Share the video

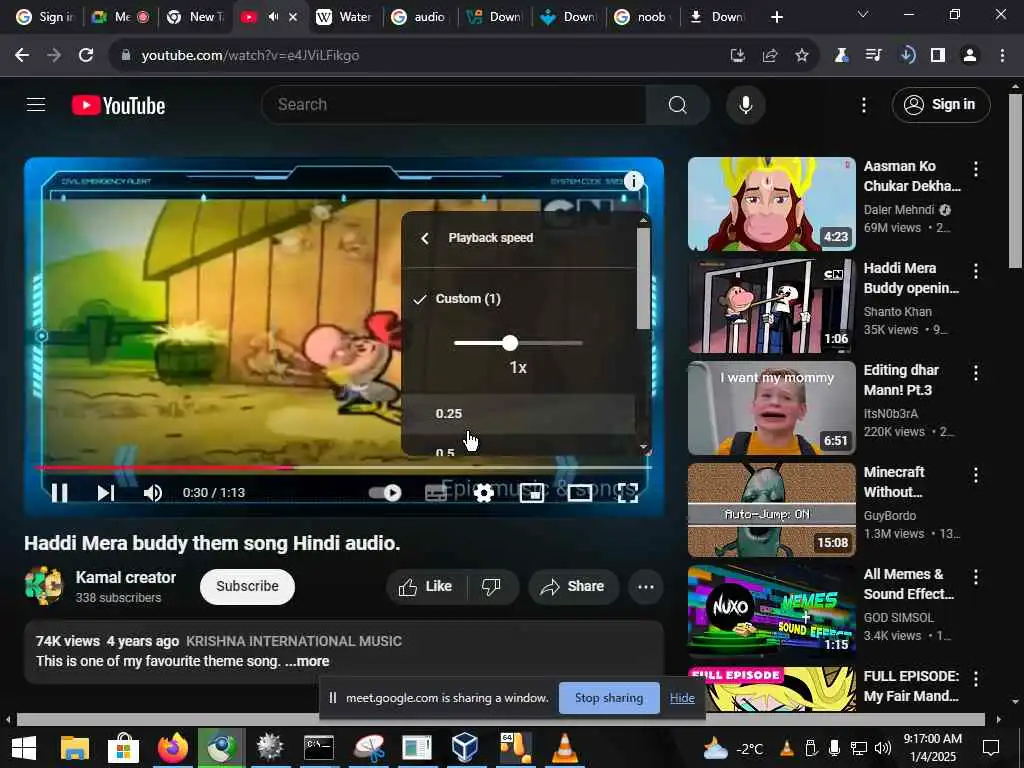(571, 586)
